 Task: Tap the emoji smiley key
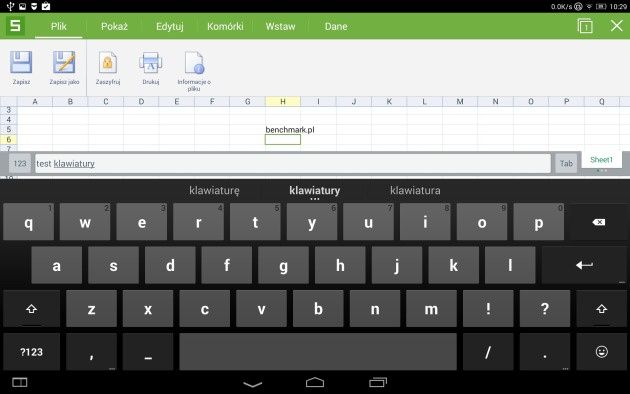[601, 352]
